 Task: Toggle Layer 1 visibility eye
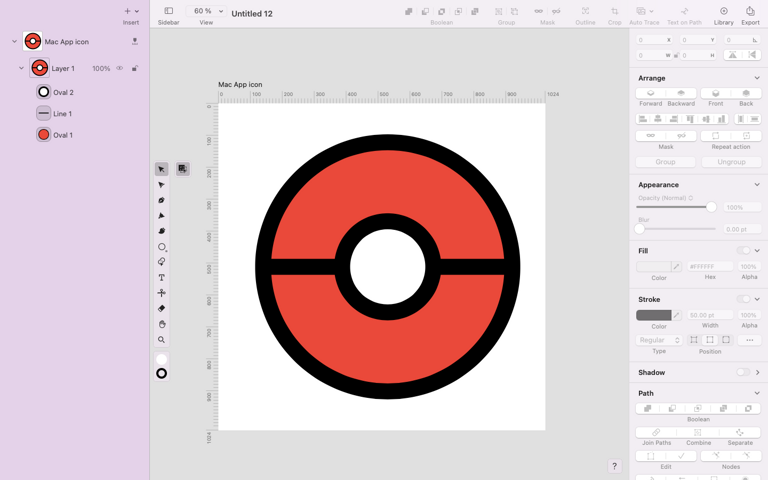[x=120, y=69]
